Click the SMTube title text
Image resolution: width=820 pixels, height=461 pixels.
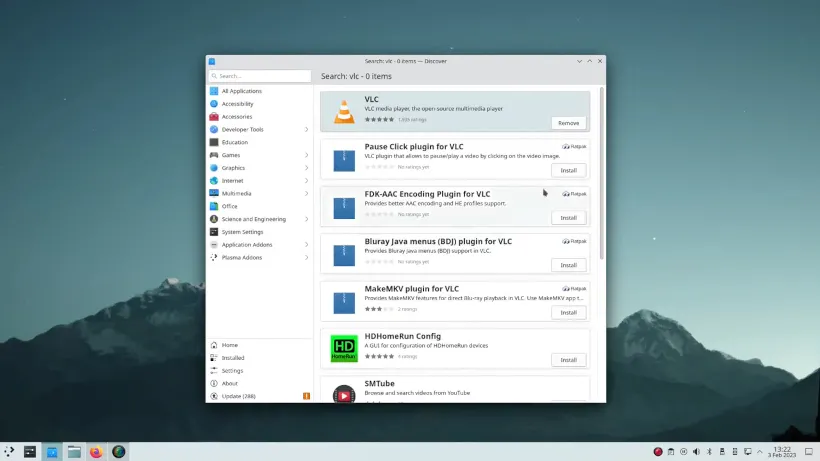(379, 384)
